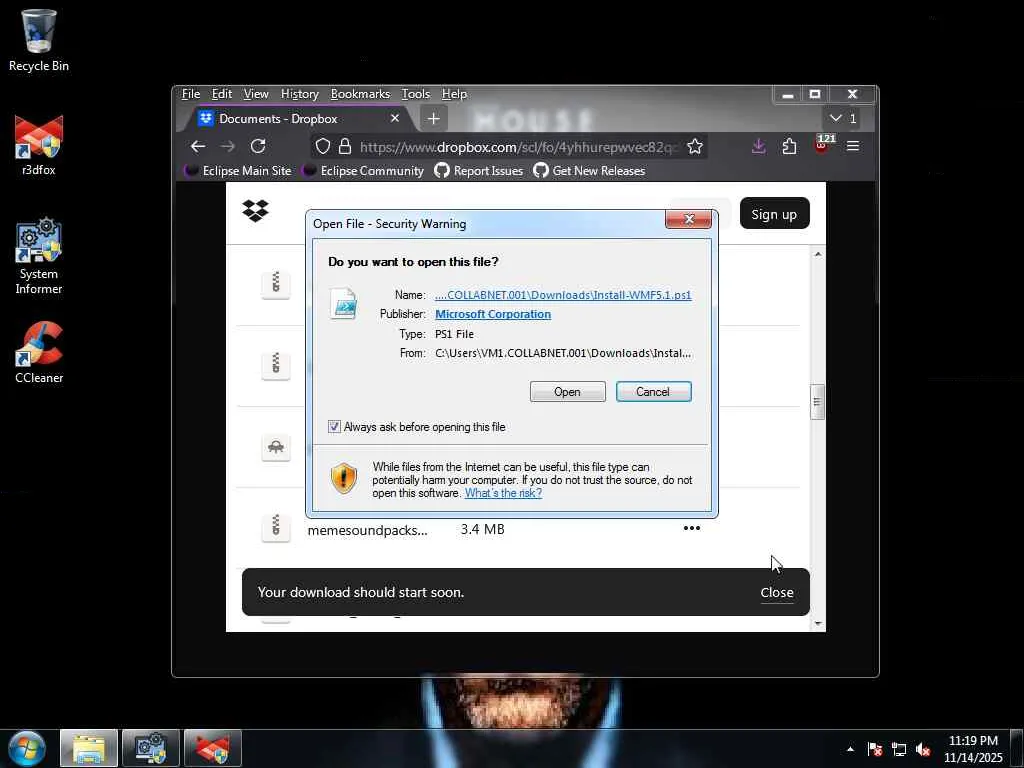Open the Bookmarks menu

360,94
